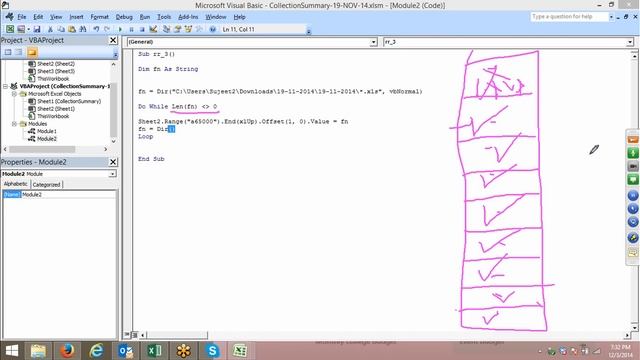Click the Copy icon in the toolbar
This screenshot has height=360, width=640.
click(x=61, y=29)
